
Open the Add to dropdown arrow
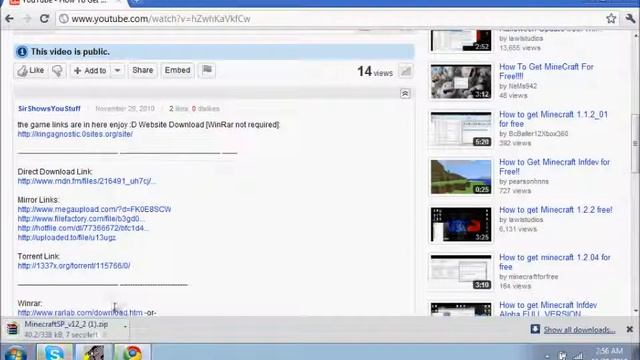tap(118, 71)
